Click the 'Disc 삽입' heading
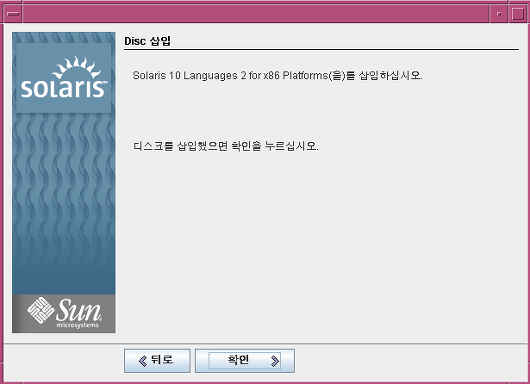 click(x=147, y=41)
